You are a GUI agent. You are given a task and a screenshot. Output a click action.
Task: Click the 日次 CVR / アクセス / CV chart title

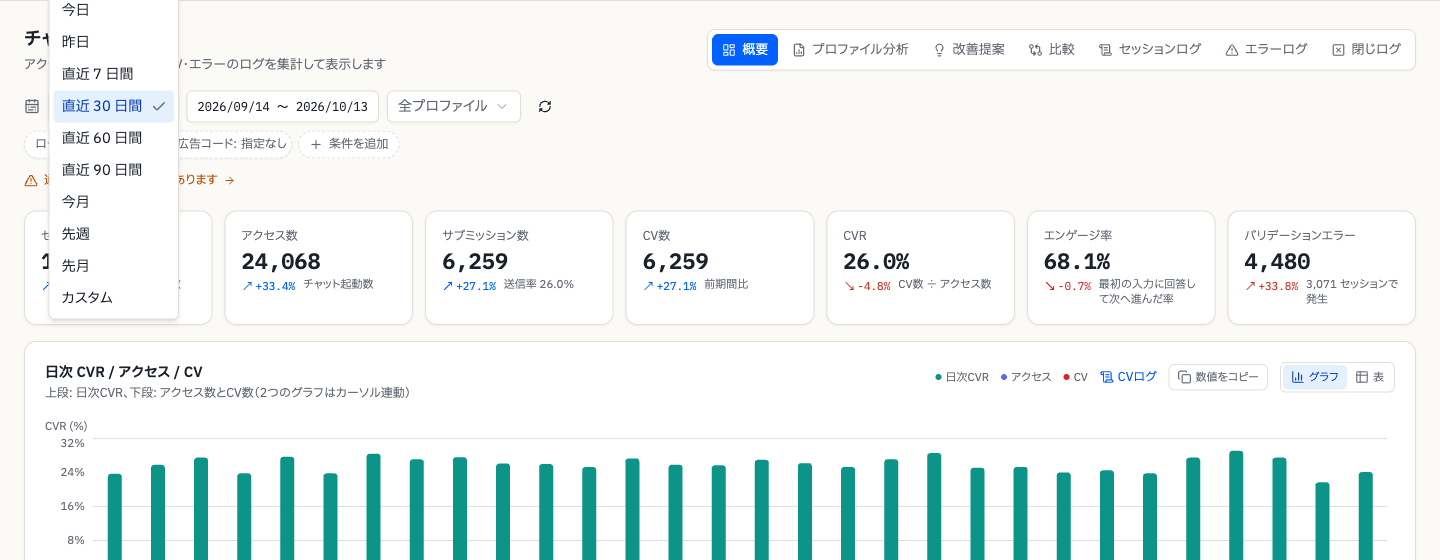point(124,372)
